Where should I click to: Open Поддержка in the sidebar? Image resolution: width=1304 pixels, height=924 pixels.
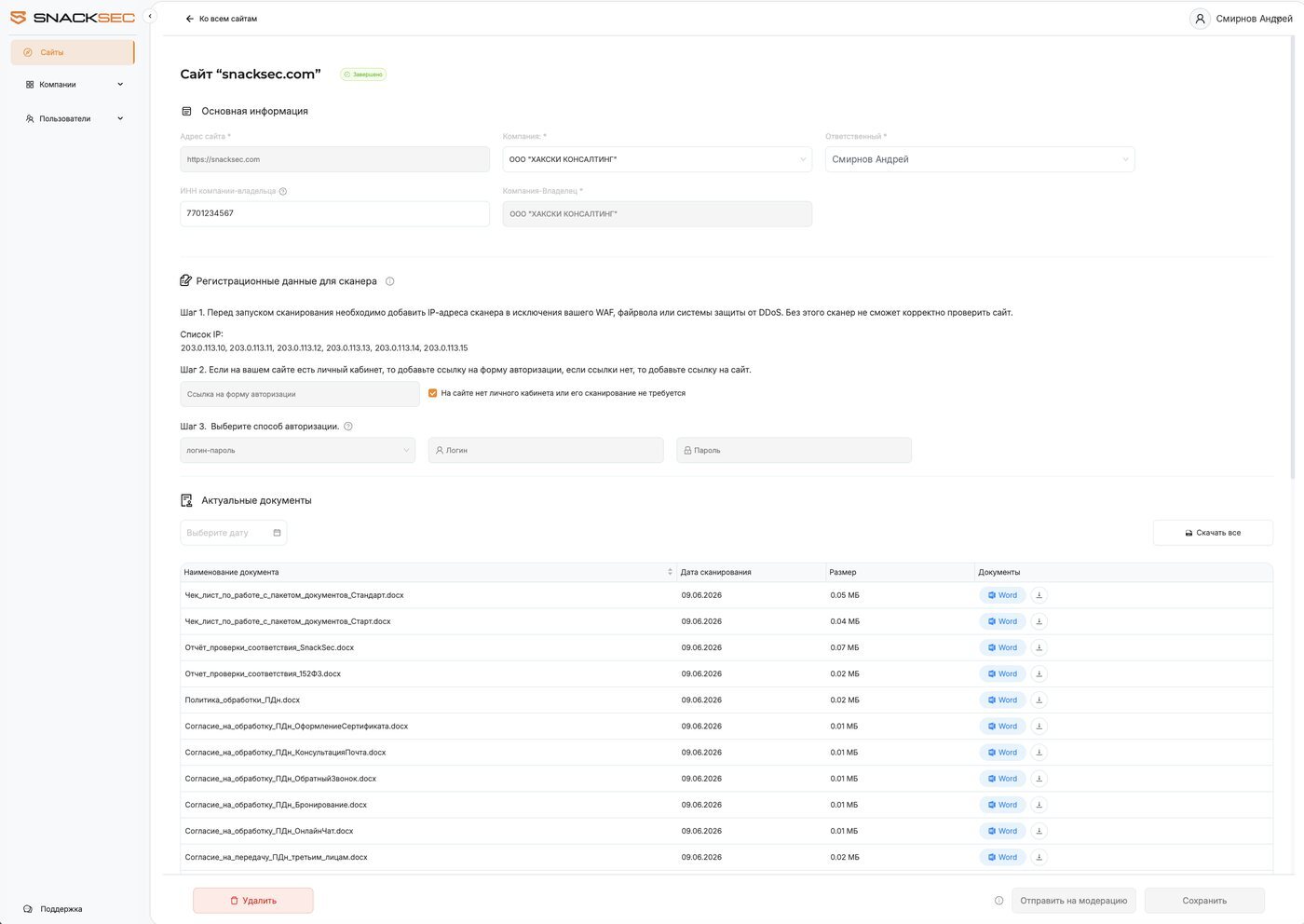(x=53, y=909)
